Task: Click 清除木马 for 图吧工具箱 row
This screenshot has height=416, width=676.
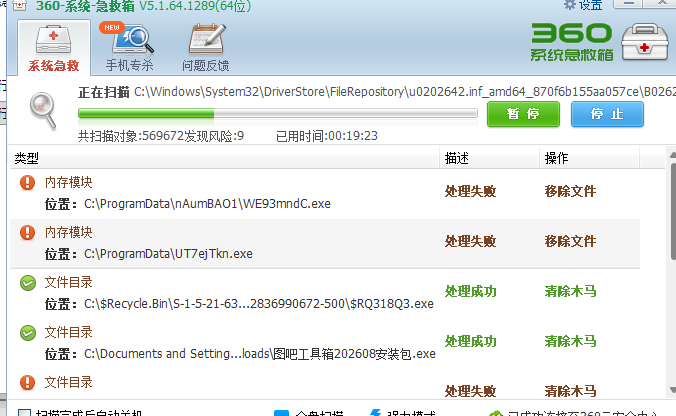Action: coord(570,341)
